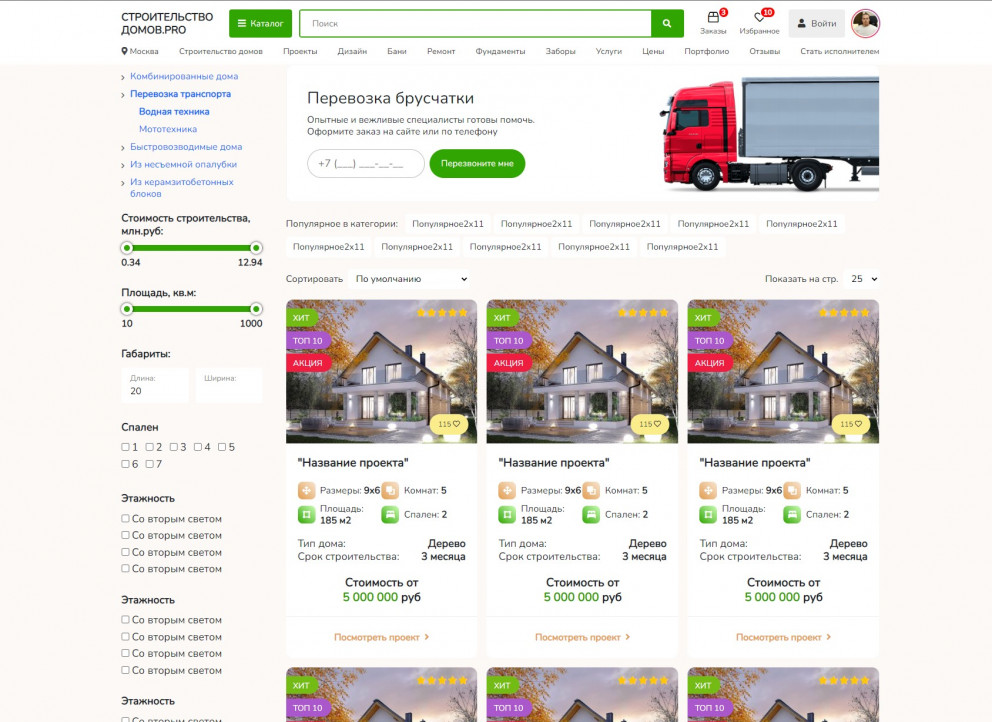Enable first Со вторым светом checkbox
This screenshot has width=992, height=722.
pyautogui.click(x=126, y=519)
